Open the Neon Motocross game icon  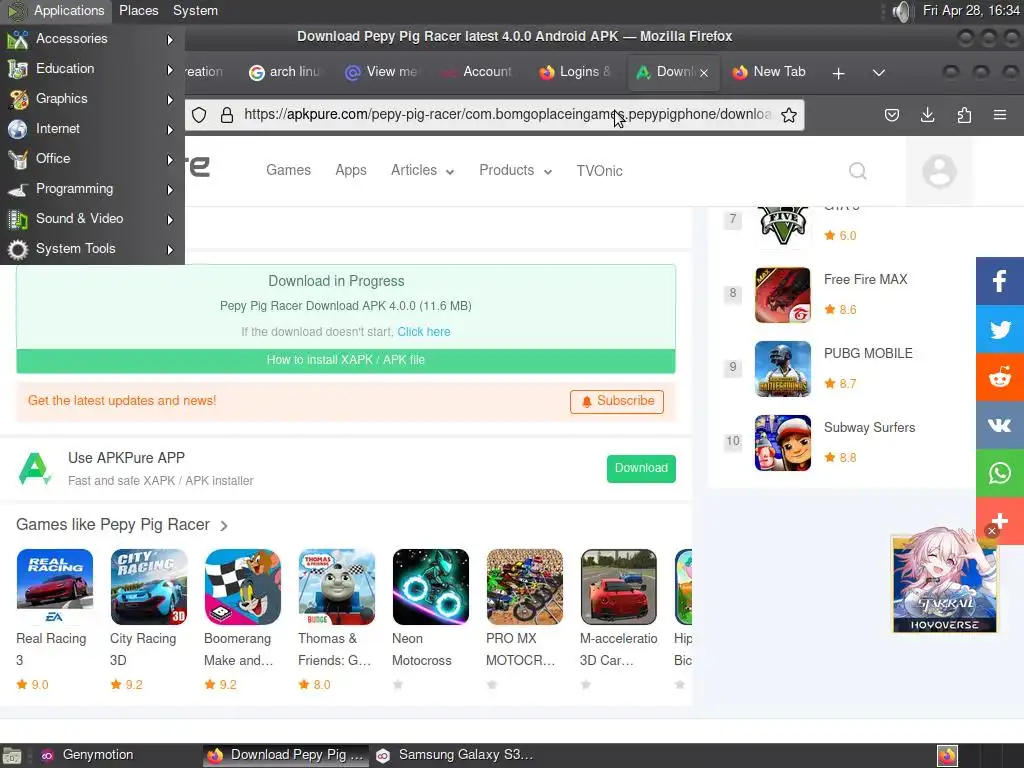tap(431, 587)
